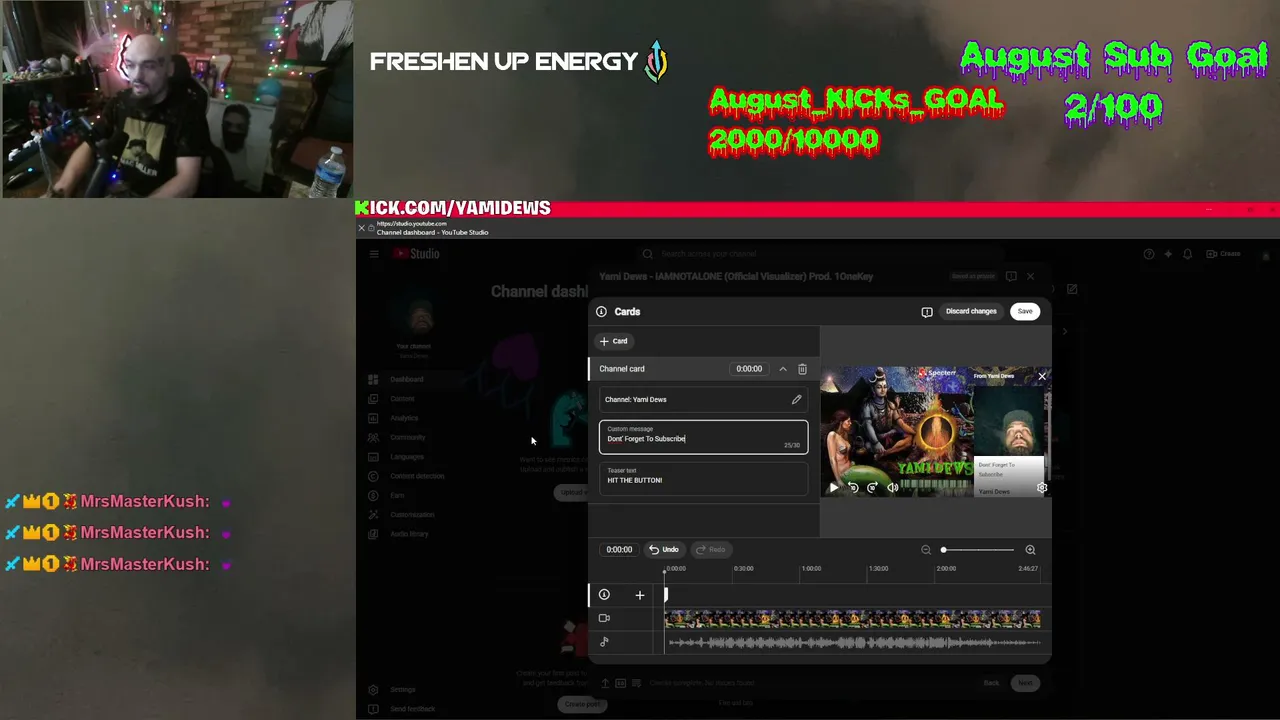
Task: Click the timeline current time field
Action: pos(619,550)
